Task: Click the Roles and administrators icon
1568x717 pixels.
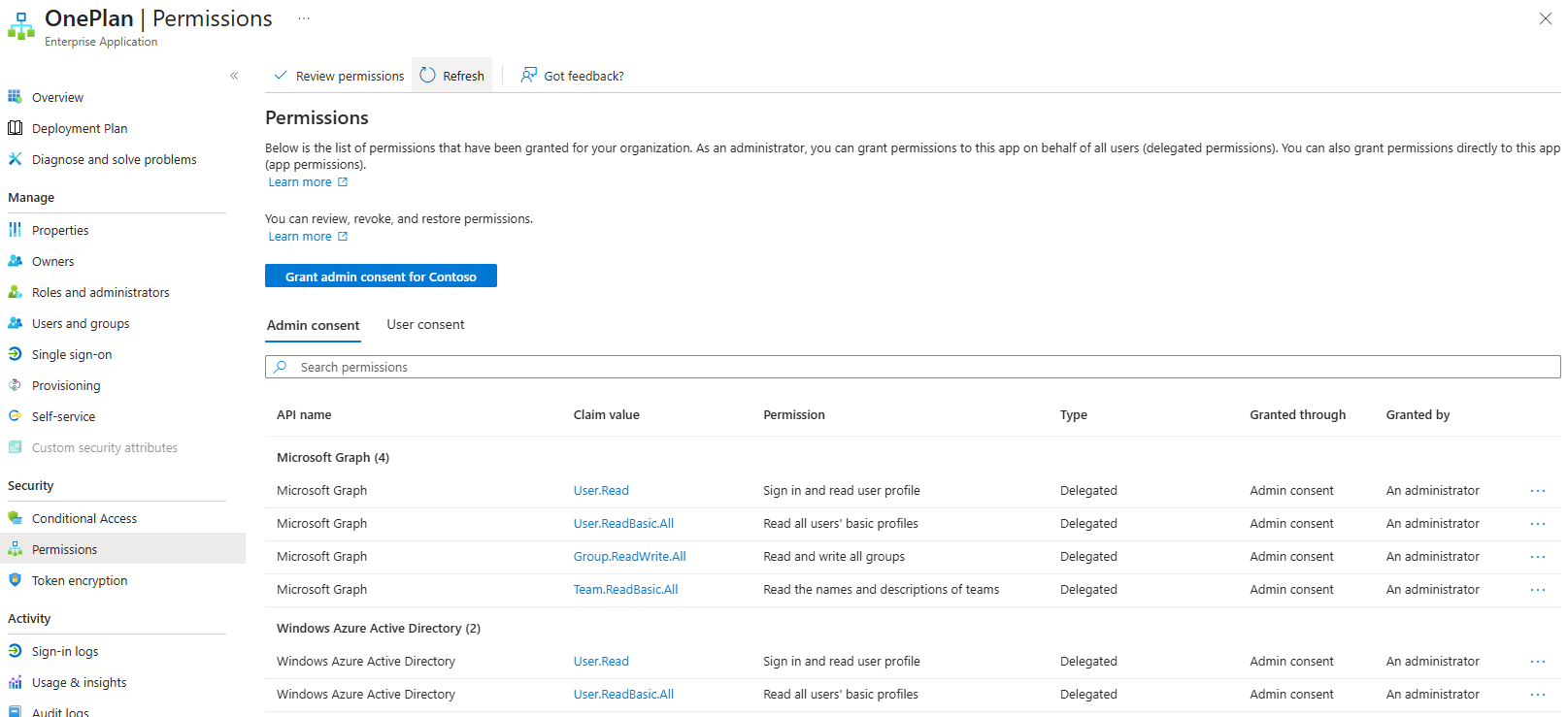Action: [x=15, y=292]
